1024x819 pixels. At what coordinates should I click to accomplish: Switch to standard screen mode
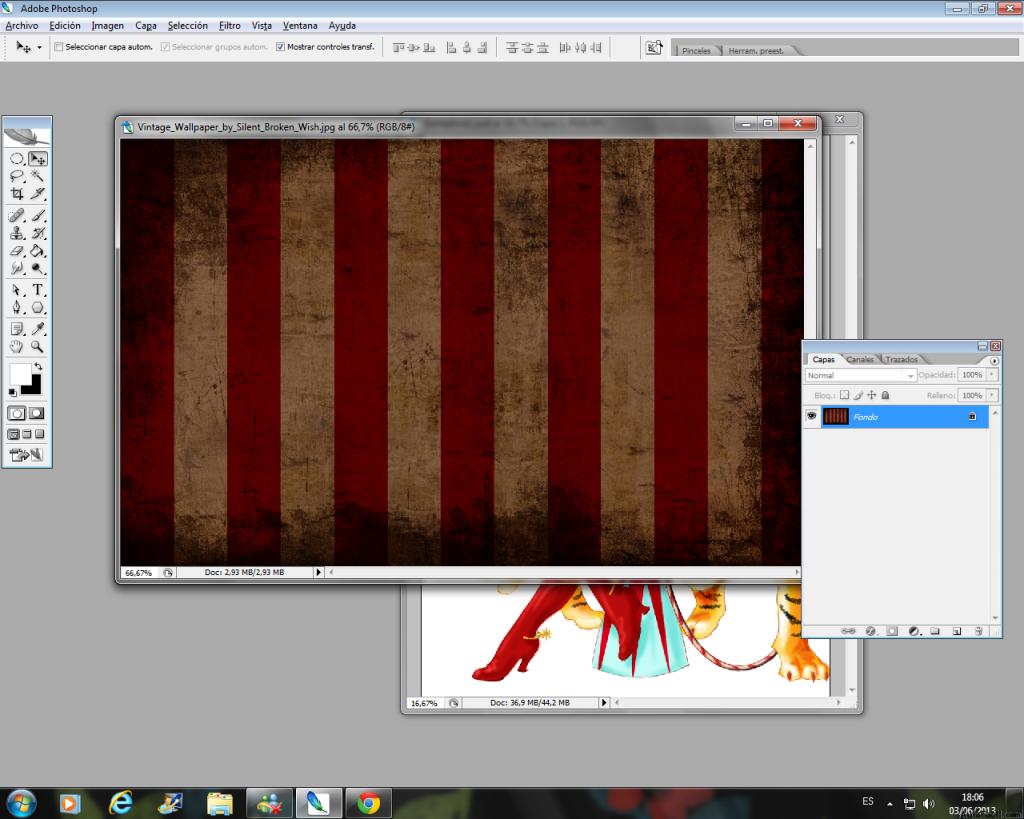click(x=13, y=434)
